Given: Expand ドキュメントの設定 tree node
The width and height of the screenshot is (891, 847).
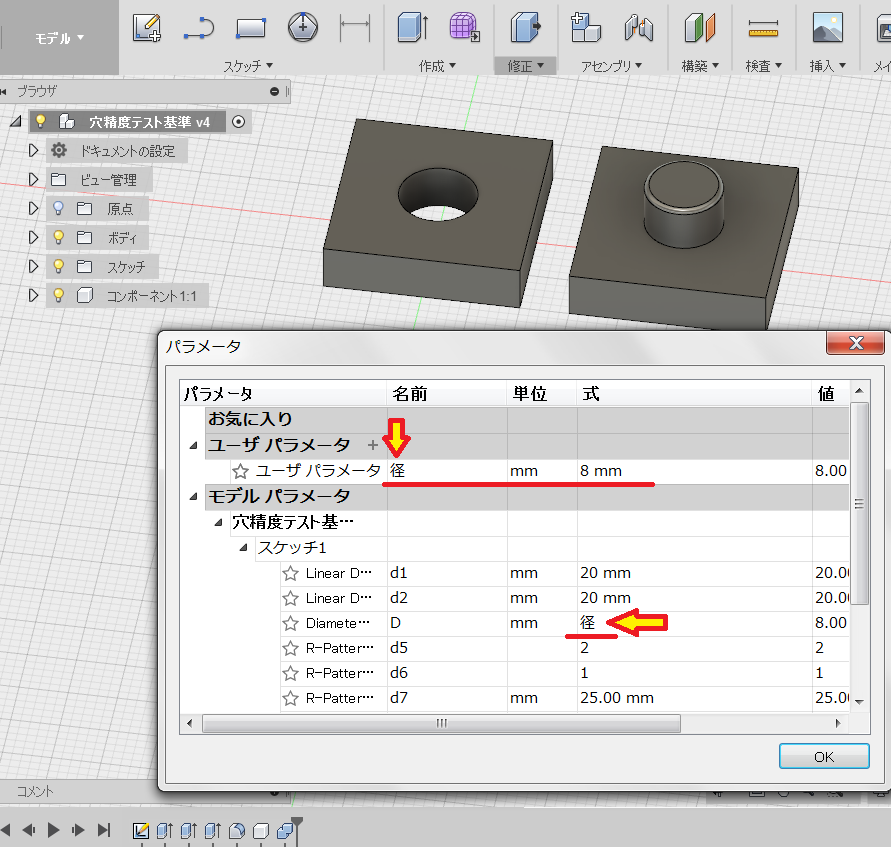Looking at the screenshot, I should pyautogui.click(x=33, y=151).
